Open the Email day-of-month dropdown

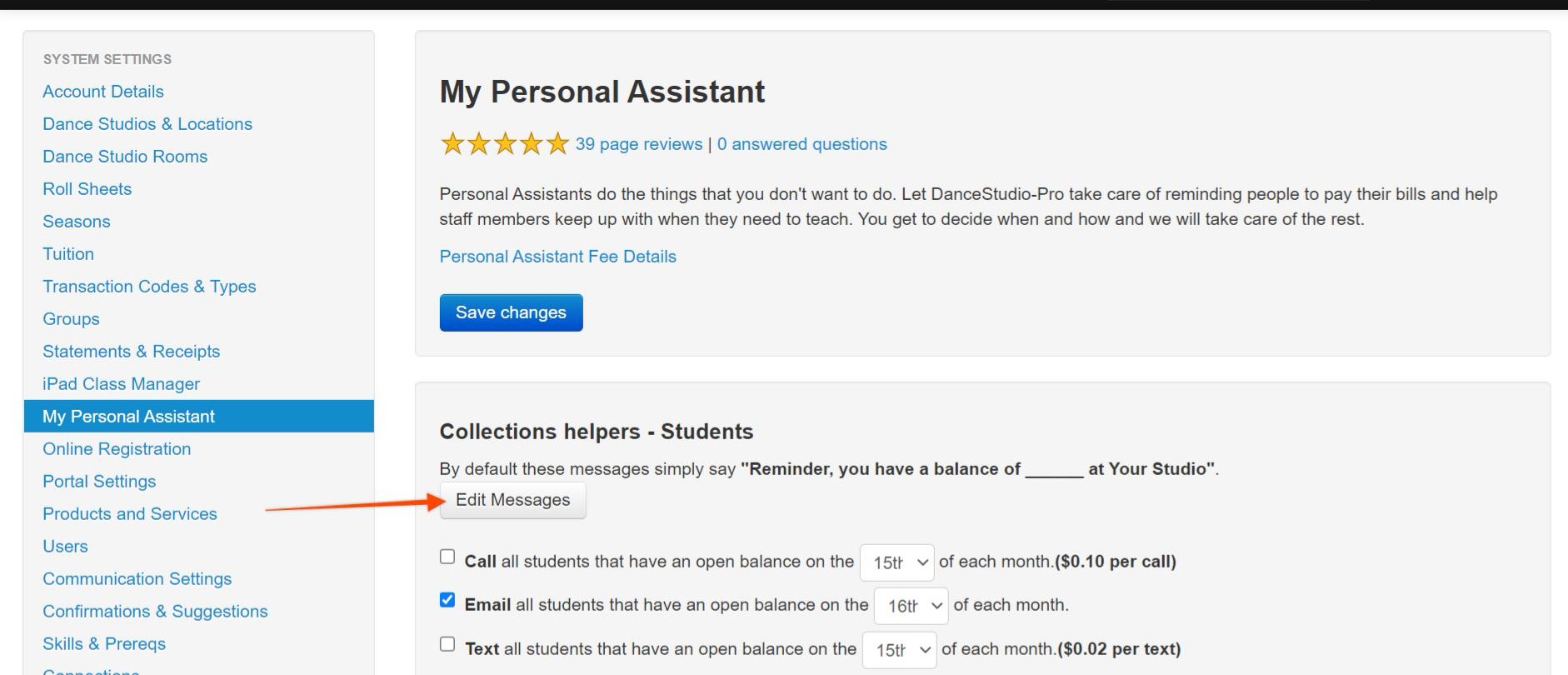click(x=911, y=606)
